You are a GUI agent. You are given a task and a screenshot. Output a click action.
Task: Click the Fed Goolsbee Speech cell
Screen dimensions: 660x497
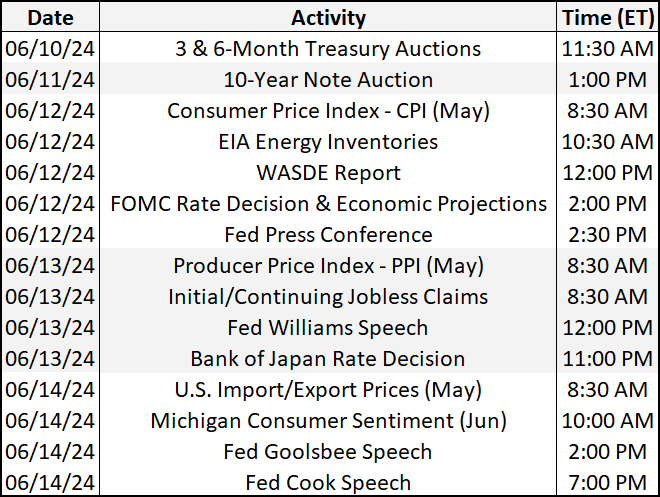point(328,452)
